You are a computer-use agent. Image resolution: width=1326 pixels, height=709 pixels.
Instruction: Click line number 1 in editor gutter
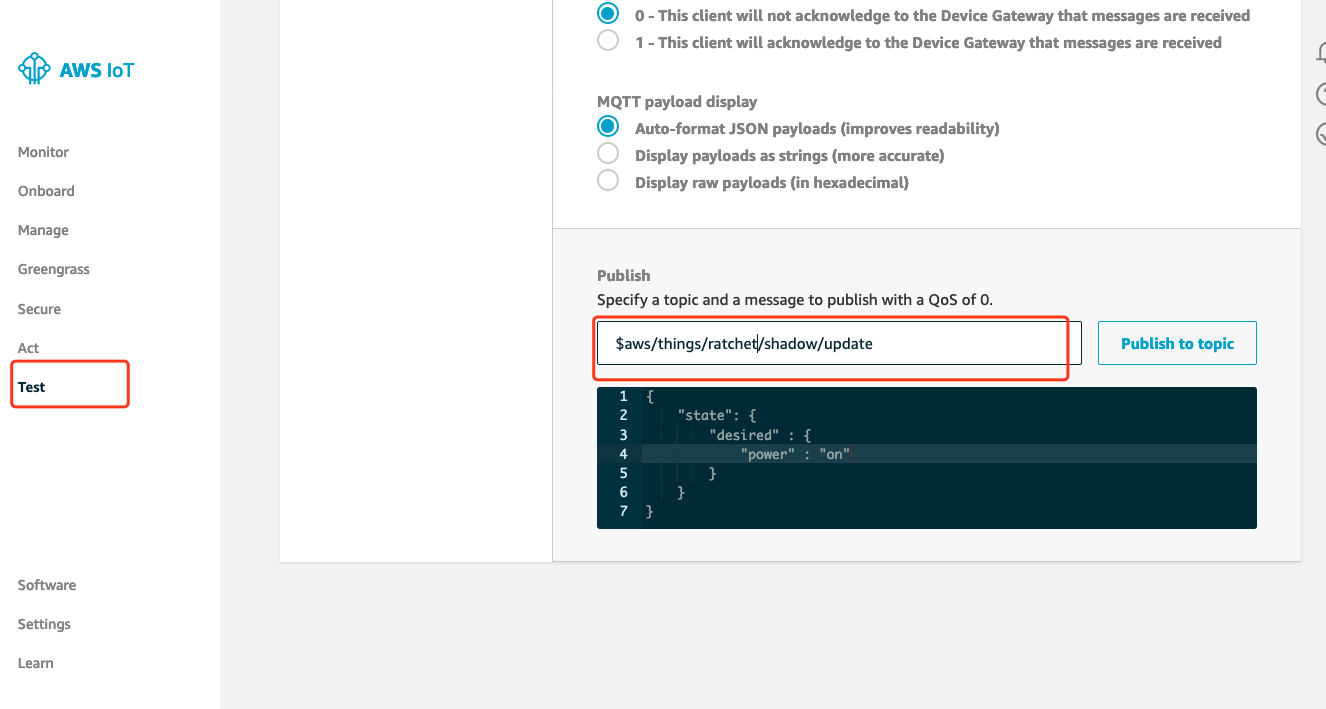pos(624,396)
